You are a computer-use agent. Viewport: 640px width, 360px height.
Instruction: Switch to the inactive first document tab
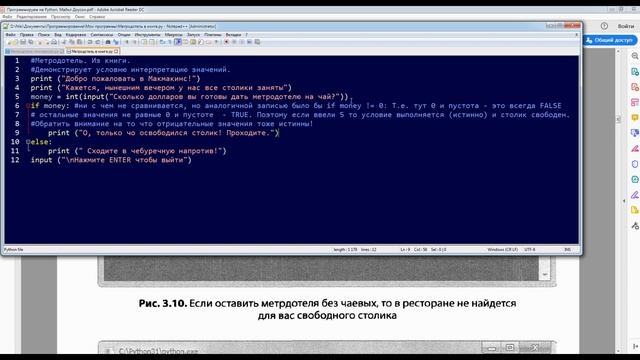click(x=35, y=51)
